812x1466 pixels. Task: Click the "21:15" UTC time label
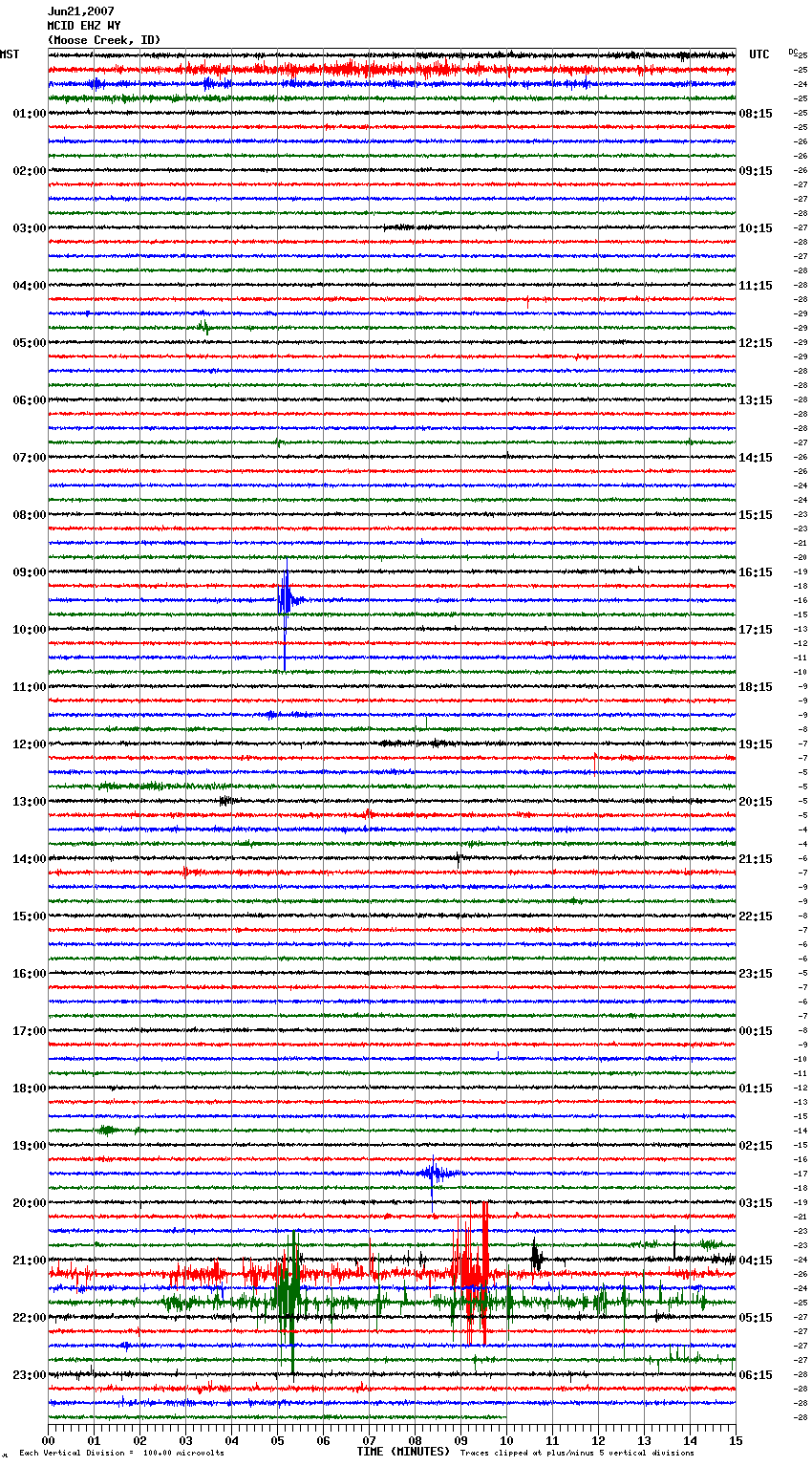click(756, 859)
